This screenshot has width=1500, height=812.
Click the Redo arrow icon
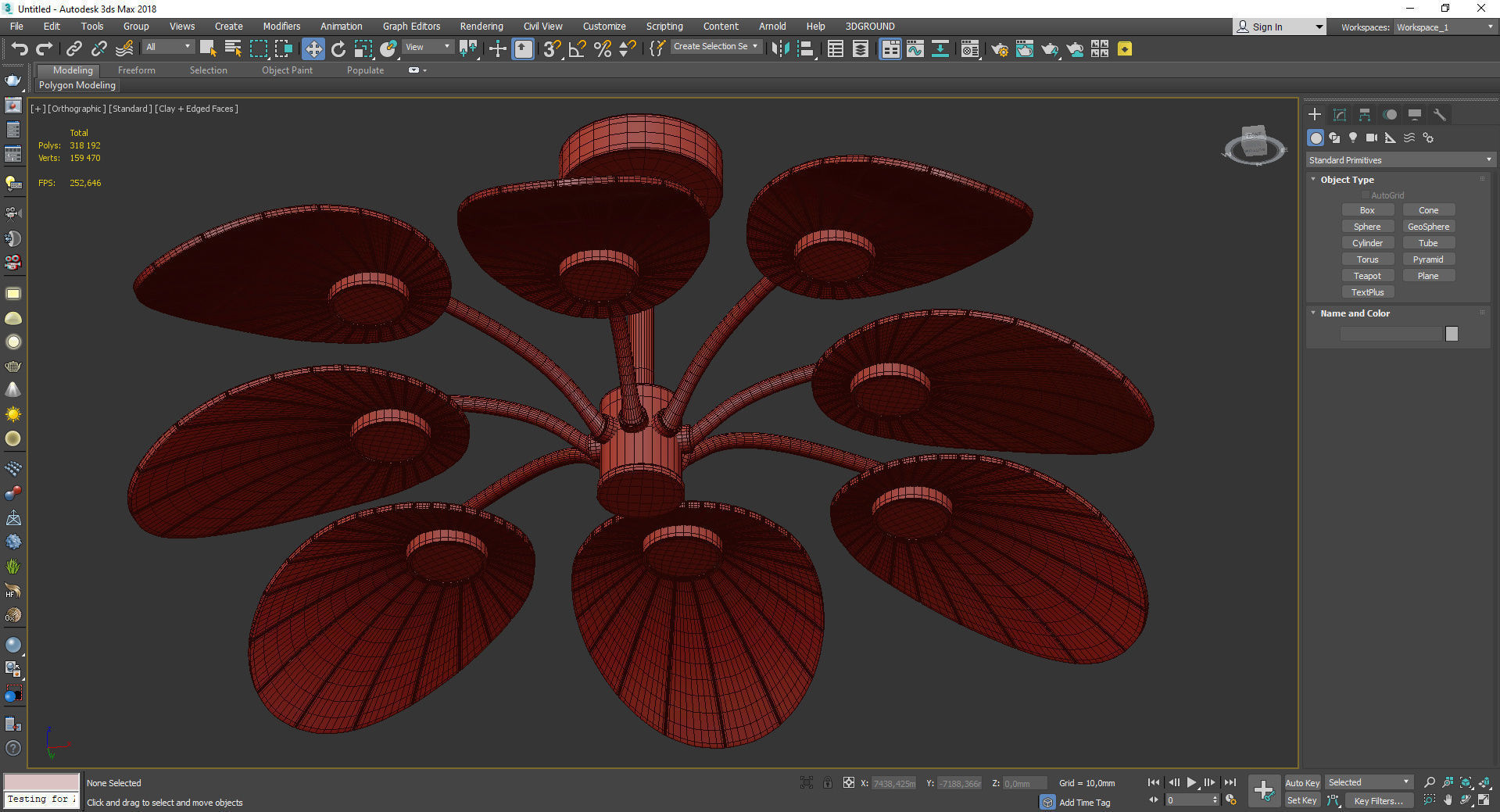click(45, 49)
